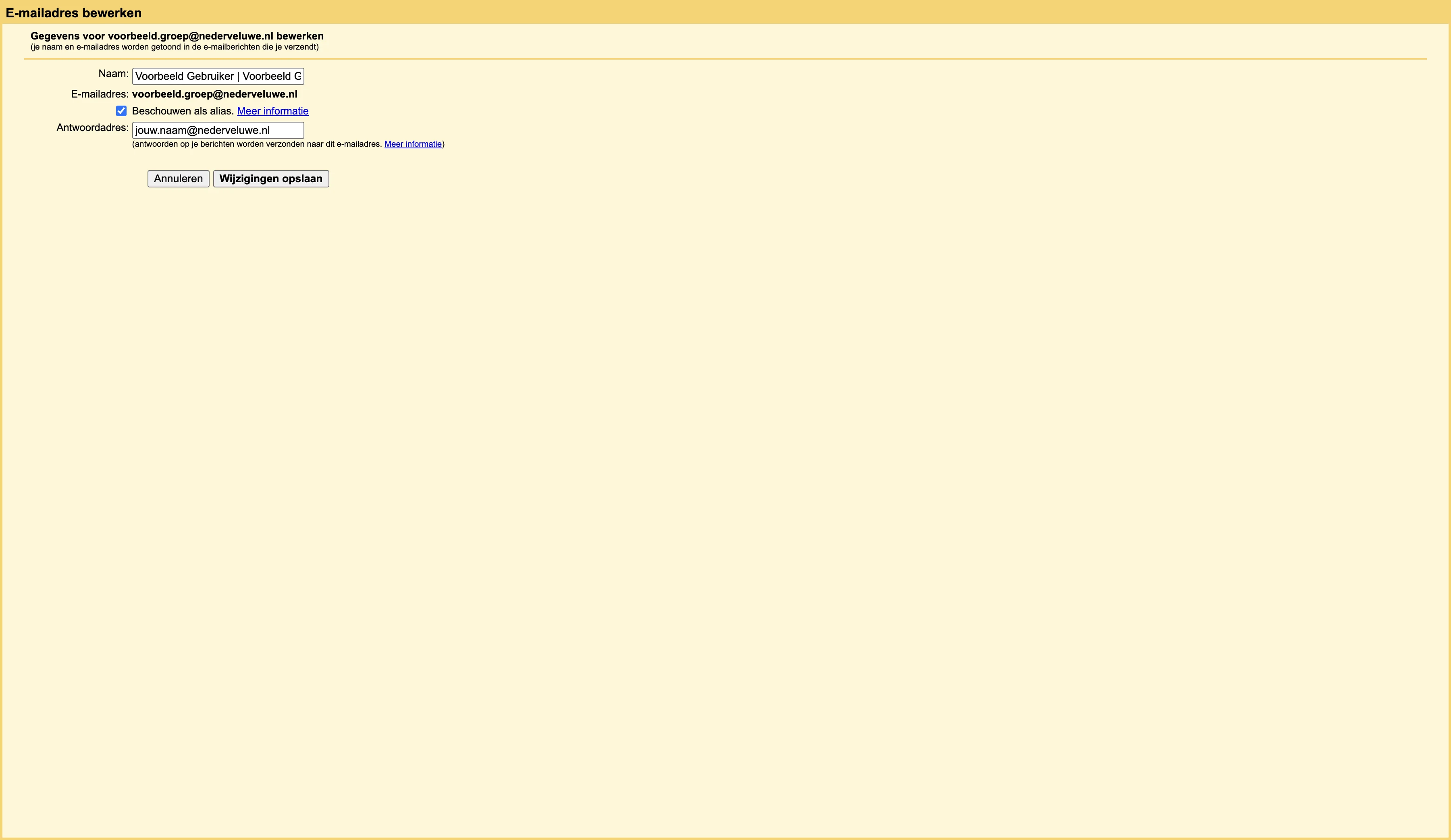Click 'Wijzigingen opslaan' to save changes

click(270, 179)
